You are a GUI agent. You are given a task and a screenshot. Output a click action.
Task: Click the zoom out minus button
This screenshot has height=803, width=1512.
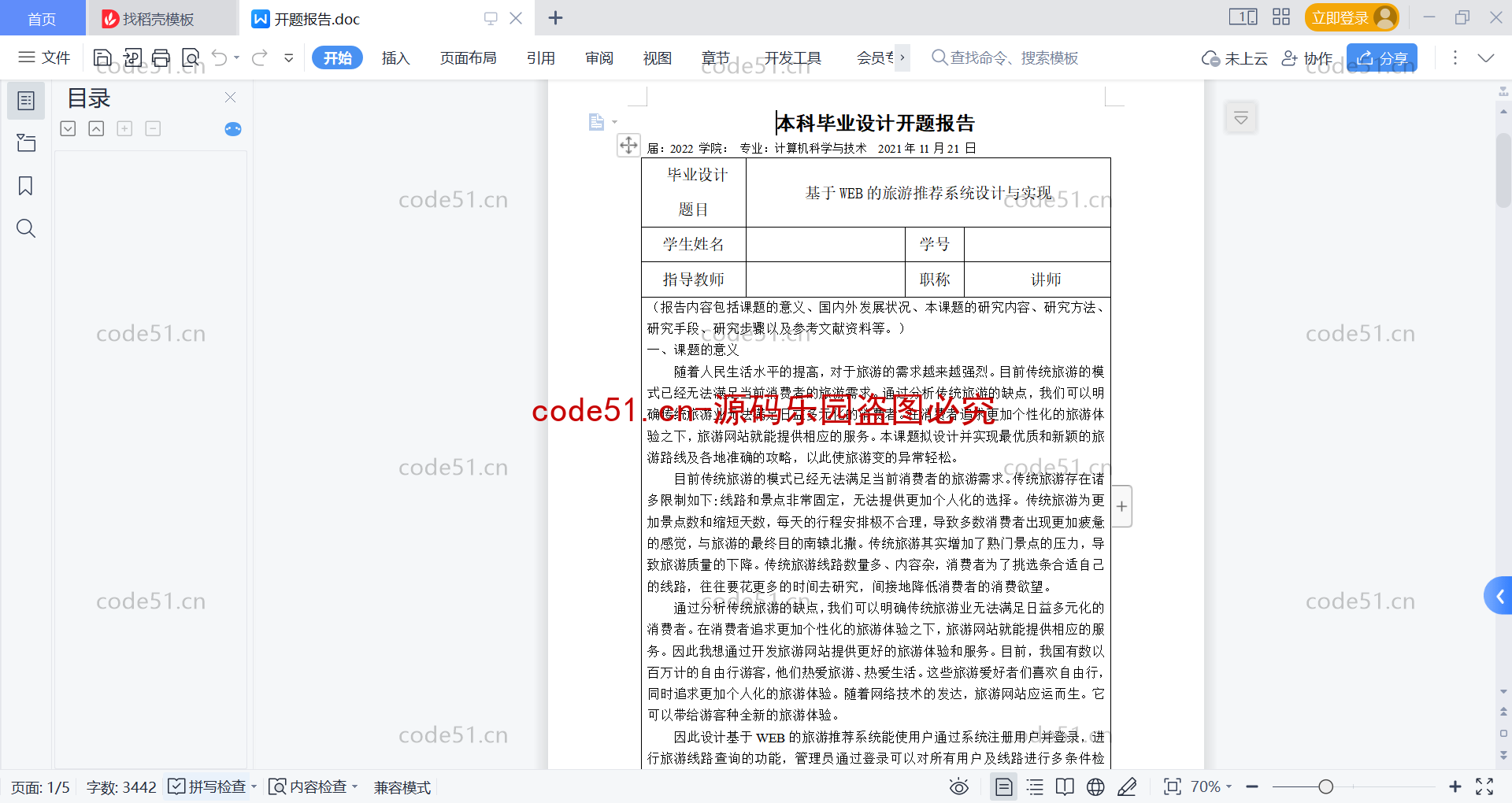tap(1252, 786)
